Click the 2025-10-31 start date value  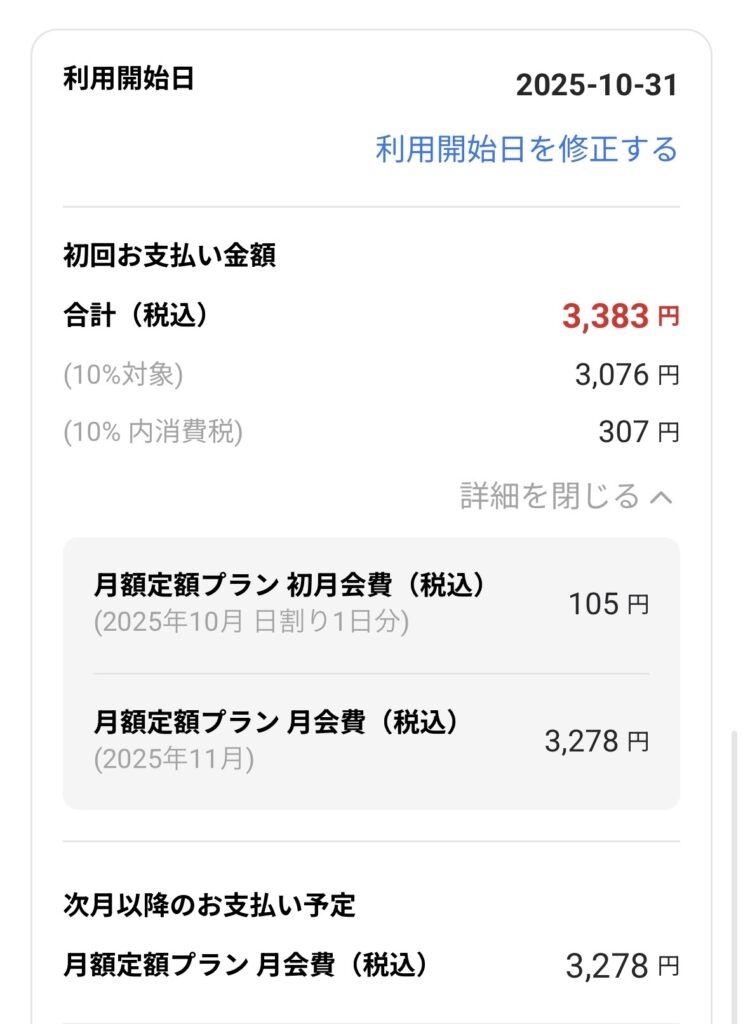tap(597, 85)
